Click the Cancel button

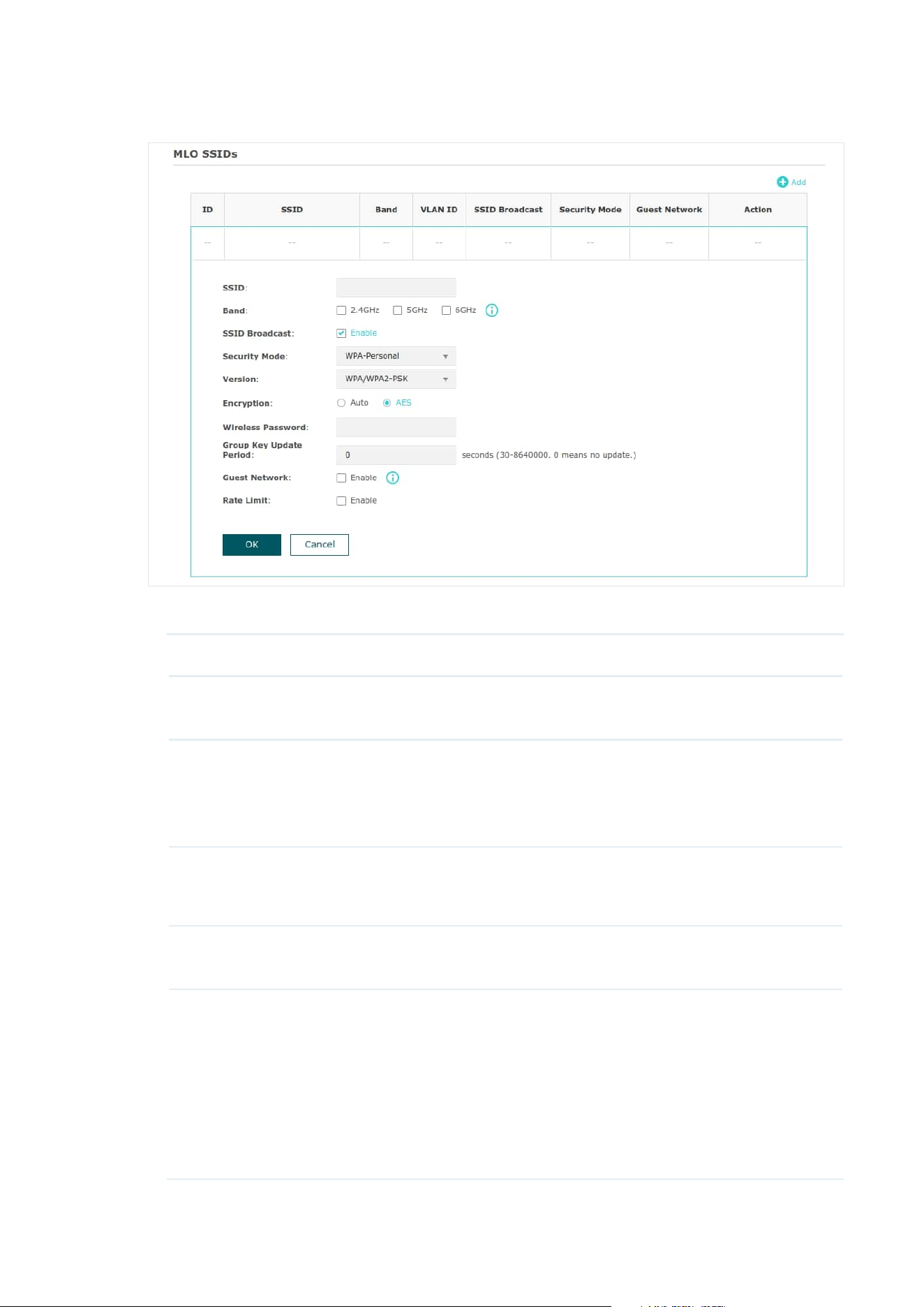point(320,545)
